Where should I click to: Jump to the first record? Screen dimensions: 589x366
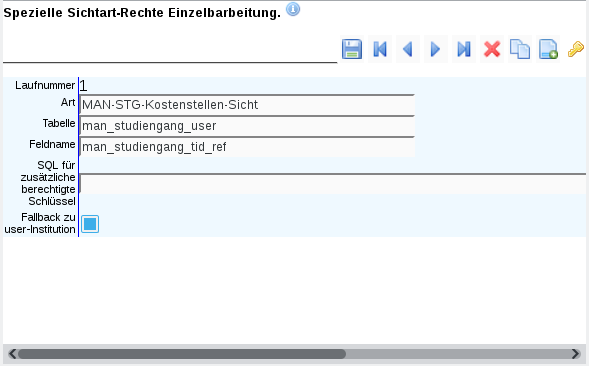click(x=380, y=49)
